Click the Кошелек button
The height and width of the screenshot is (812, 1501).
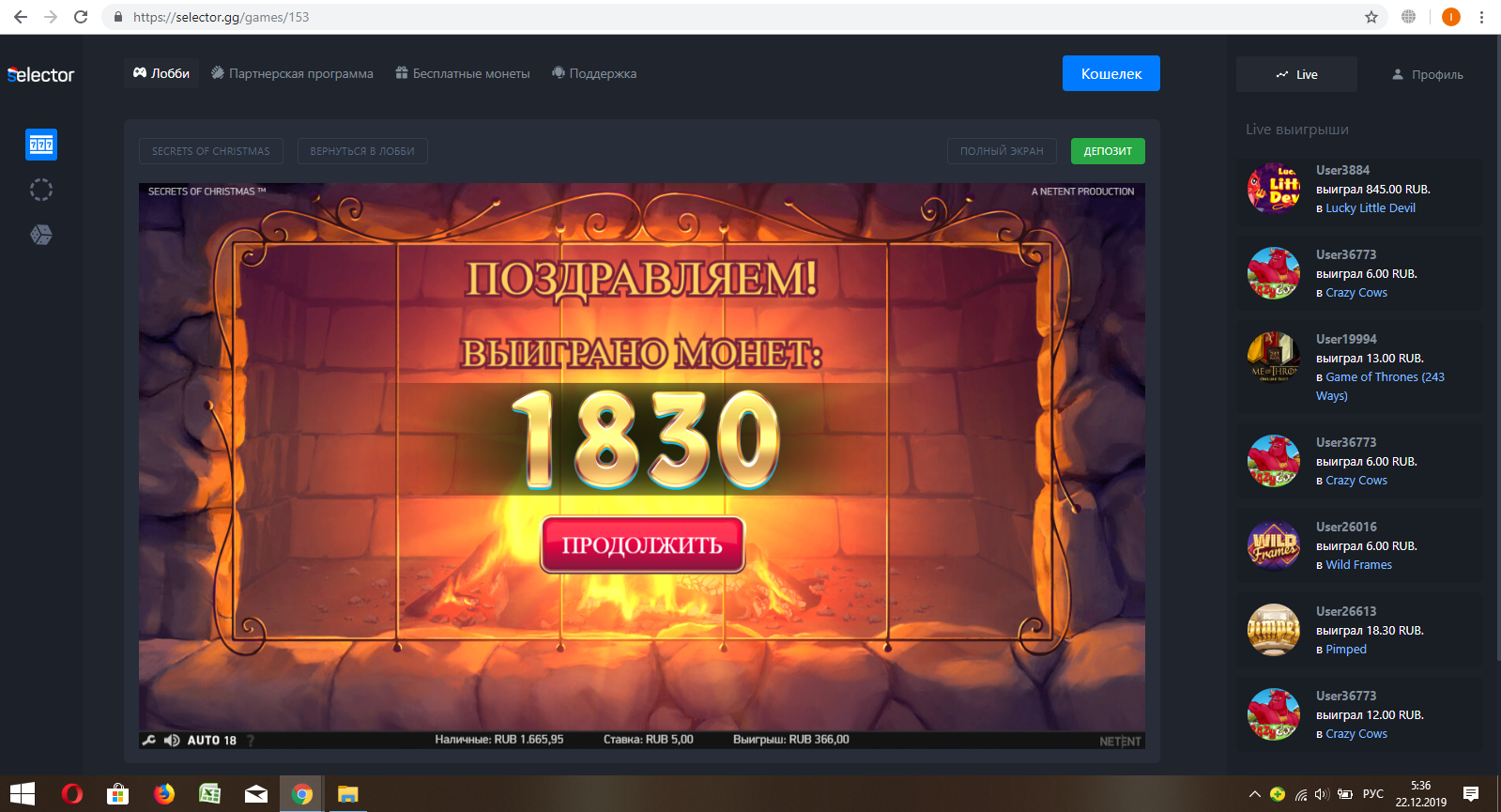(1111, 73)
